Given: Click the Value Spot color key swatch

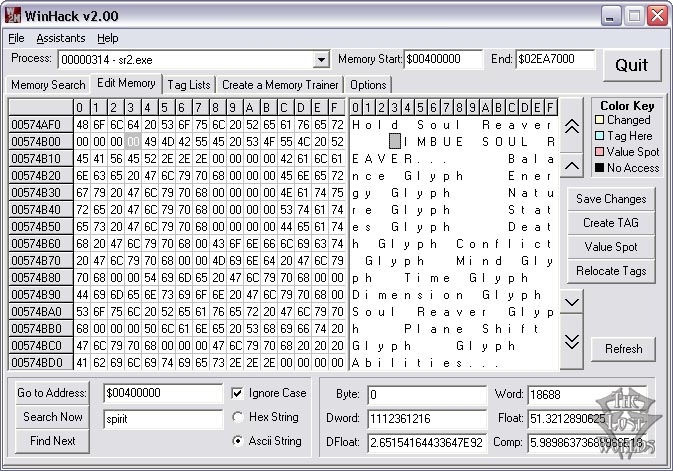Looking at the screenshot, I should click(600, 152).
